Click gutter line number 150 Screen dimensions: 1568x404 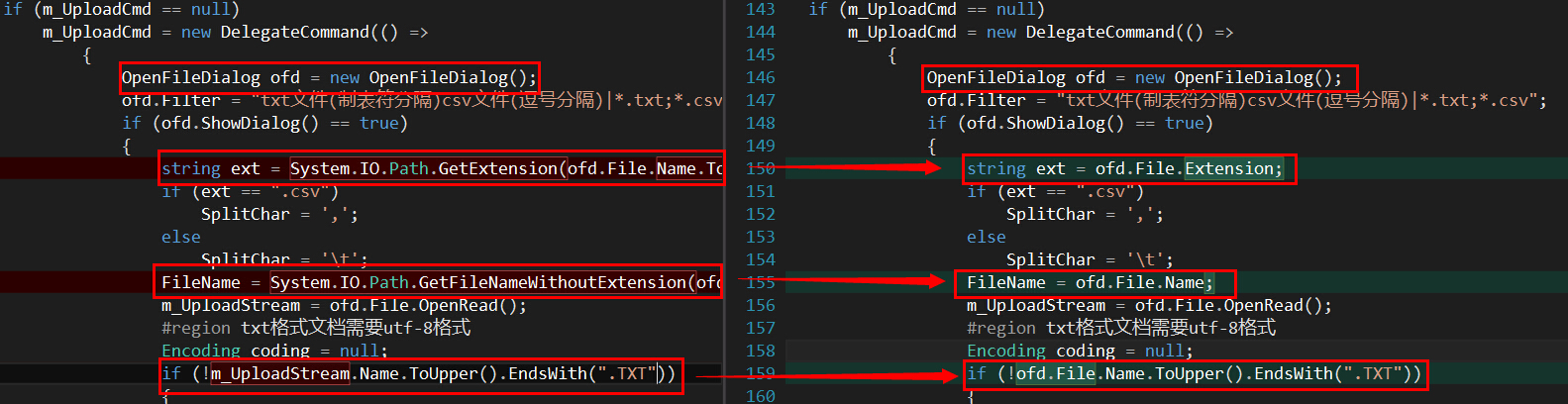click(x=761, y=168)
